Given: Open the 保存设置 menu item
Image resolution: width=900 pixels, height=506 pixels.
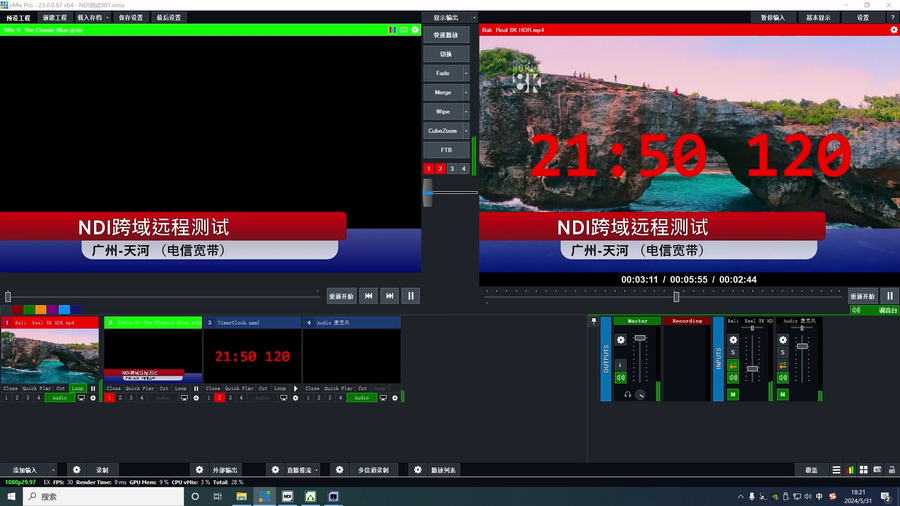Looking at the screenshot, I should tap(130, 17).
